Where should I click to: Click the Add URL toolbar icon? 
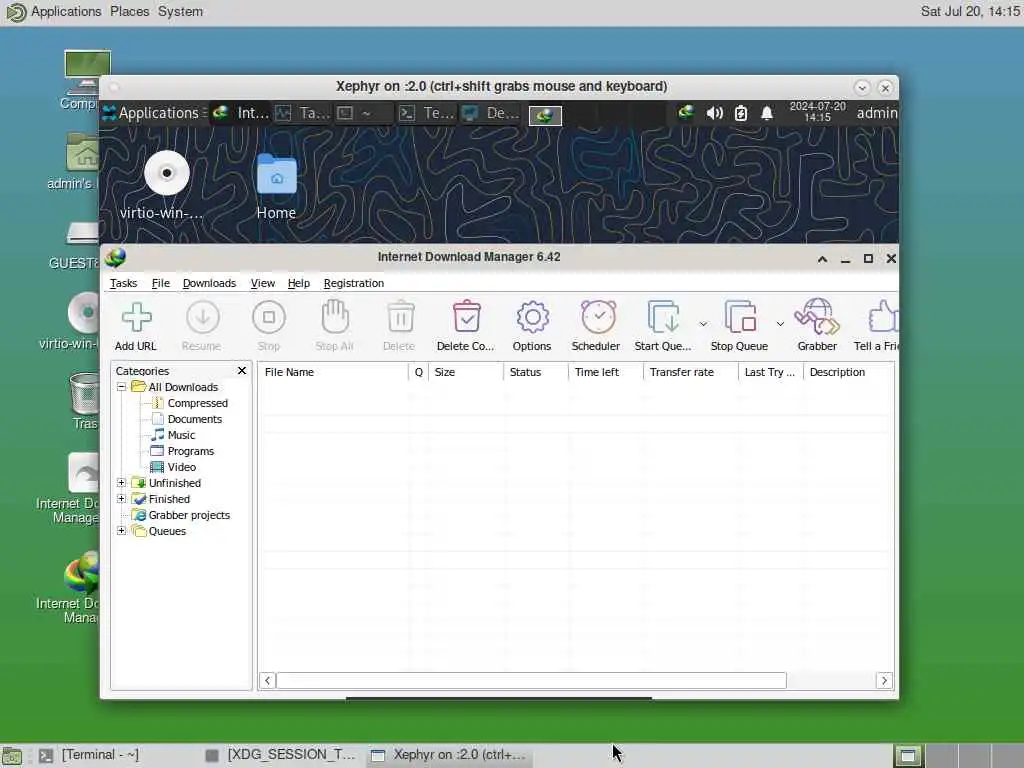(x=136, y=317)
